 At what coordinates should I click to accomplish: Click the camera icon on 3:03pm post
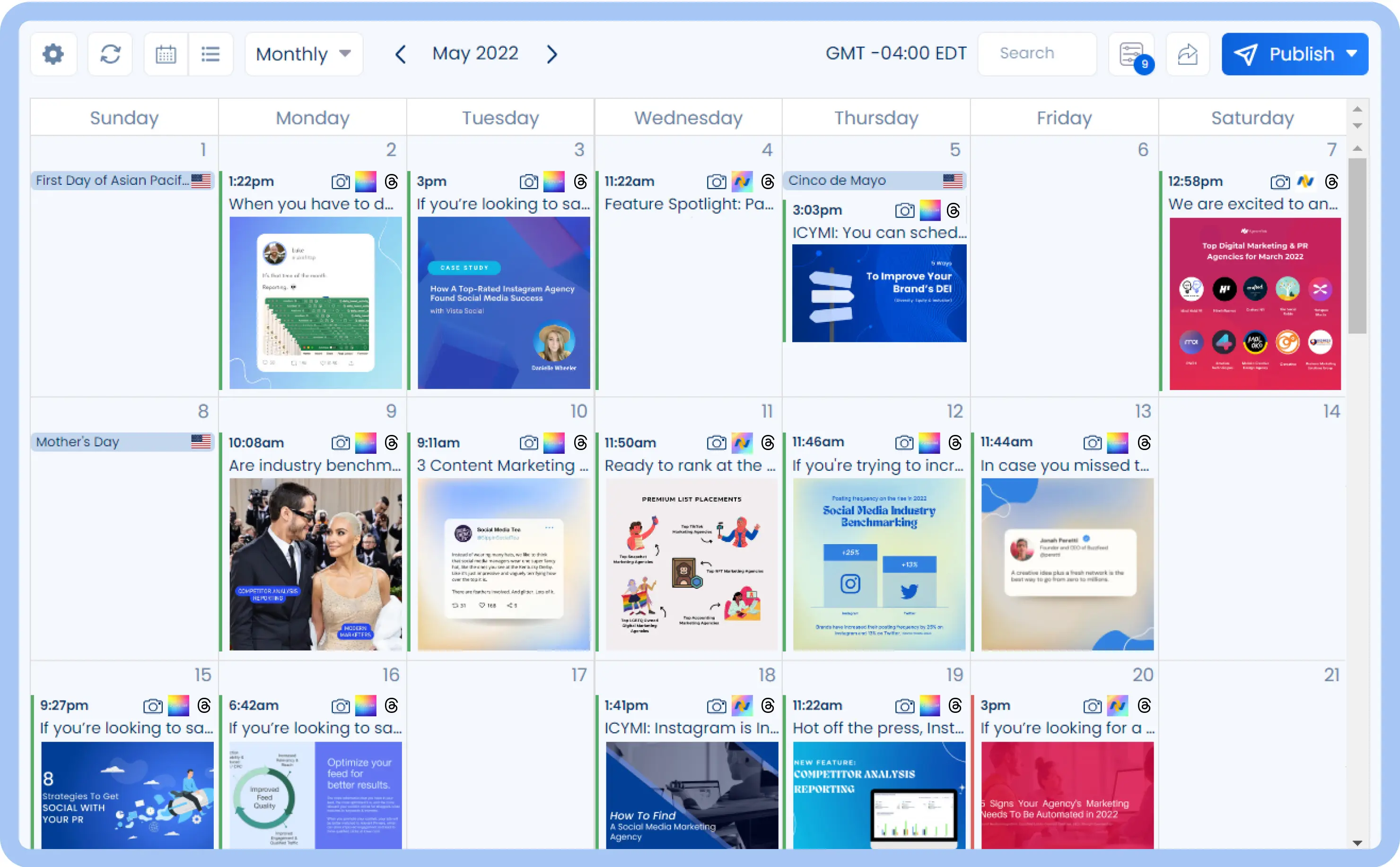904,210
